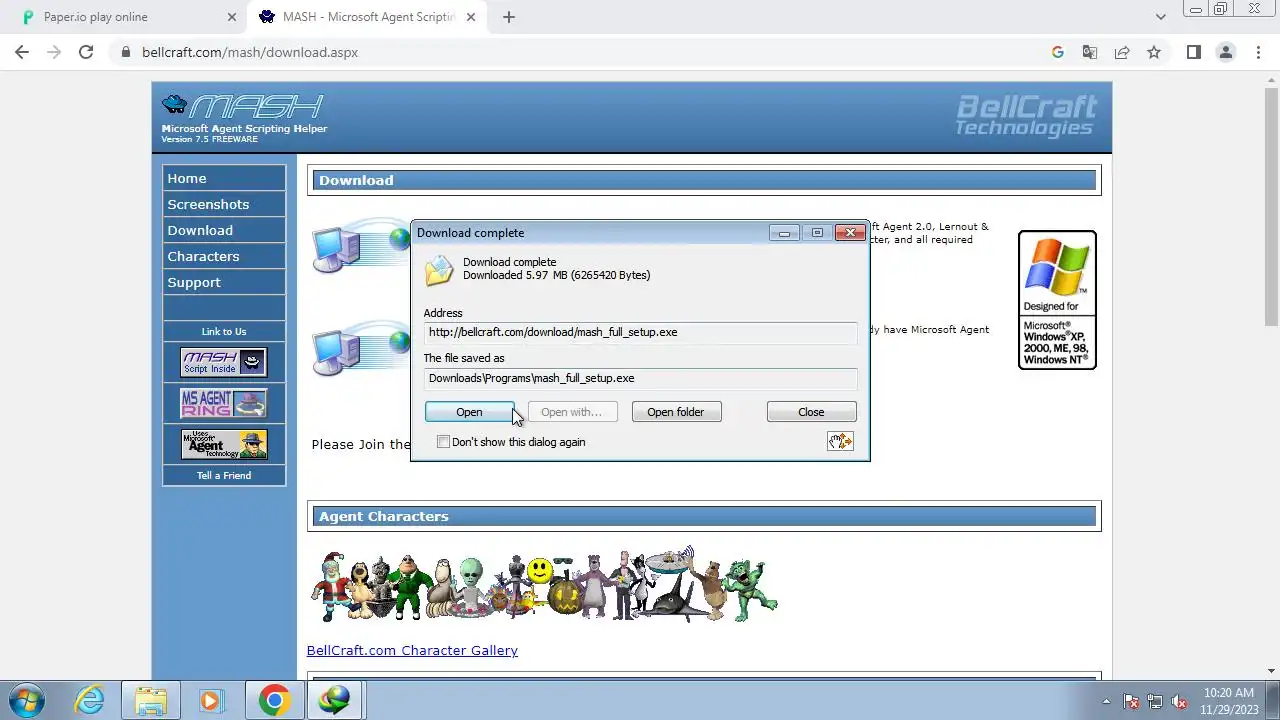1280x720 pixels.
Task: Click Internet Download Manager taskbar icon
Action: click(x=334, y=700)
